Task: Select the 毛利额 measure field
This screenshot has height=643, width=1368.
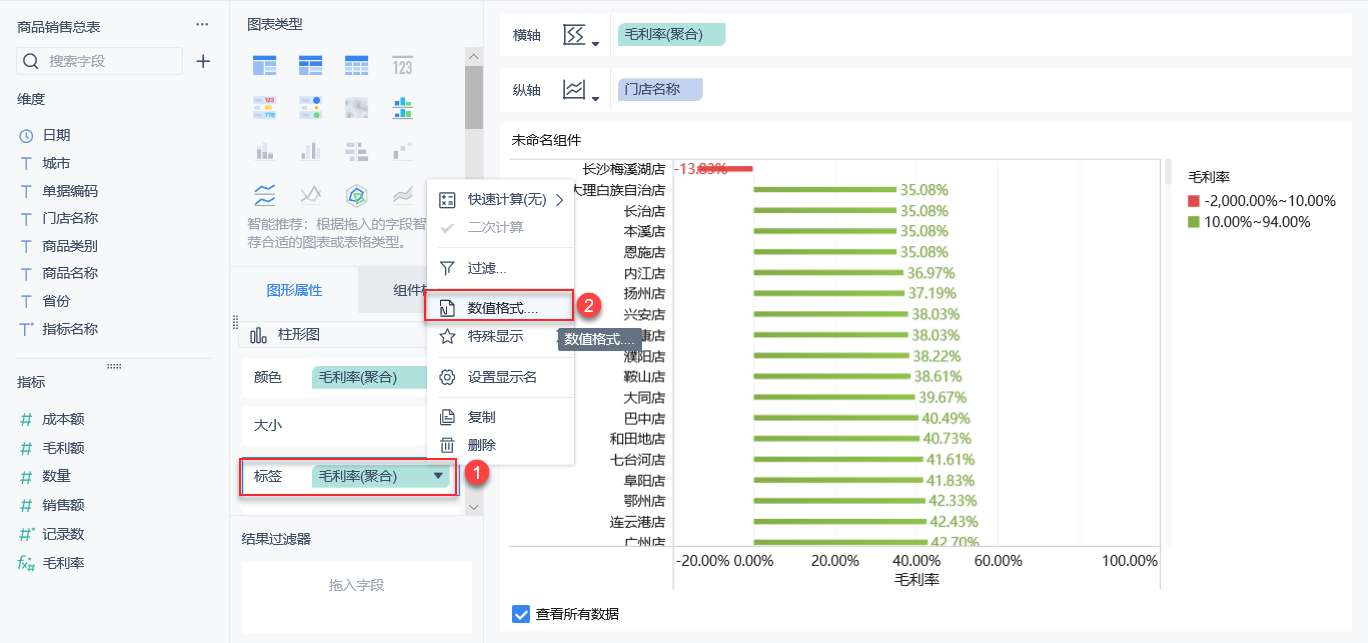Action: pyautogui.click(x=63, y=448)
